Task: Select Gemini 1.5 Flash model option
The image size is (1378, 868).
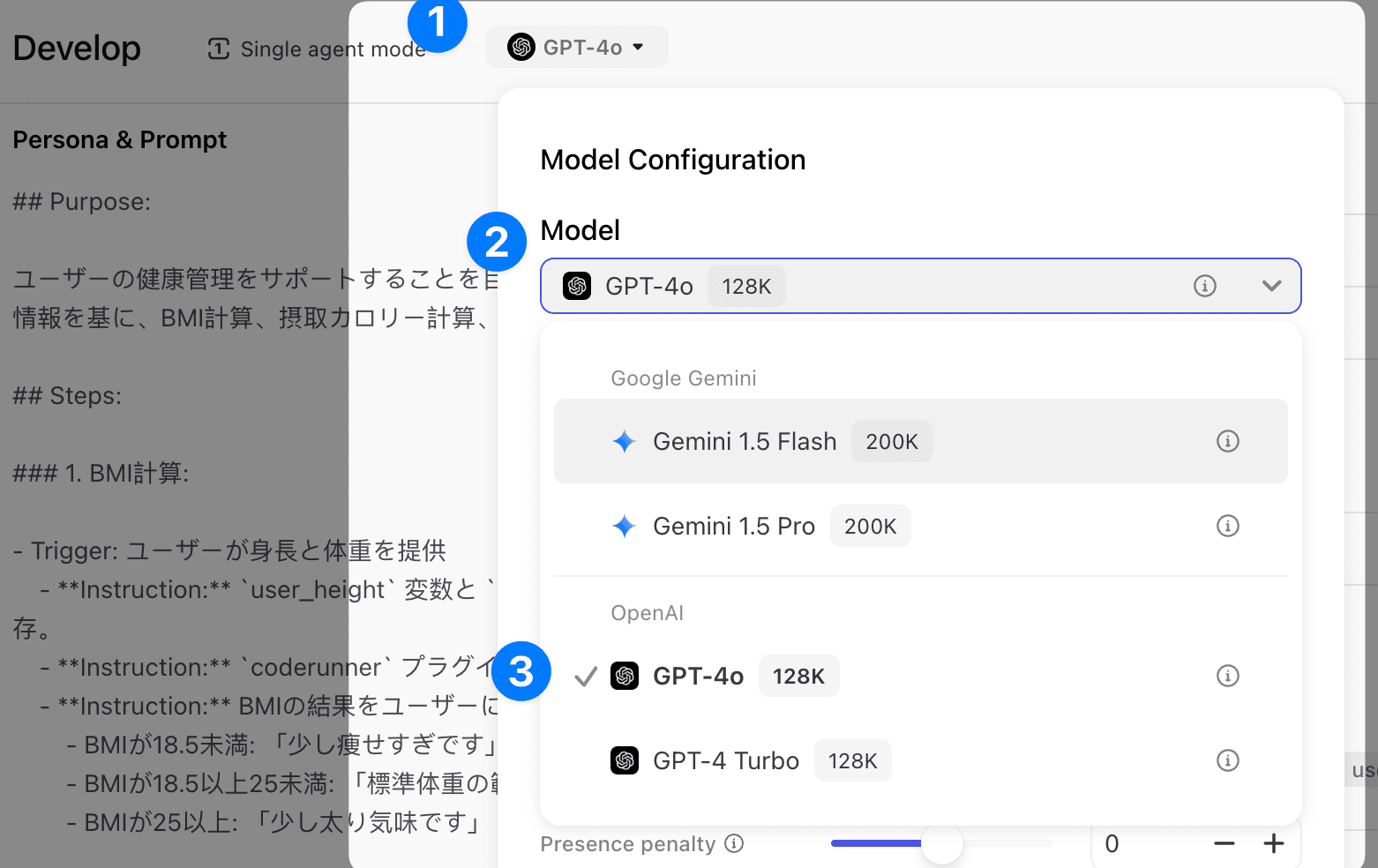Action: pyautogui.click(x=744, y=441)
